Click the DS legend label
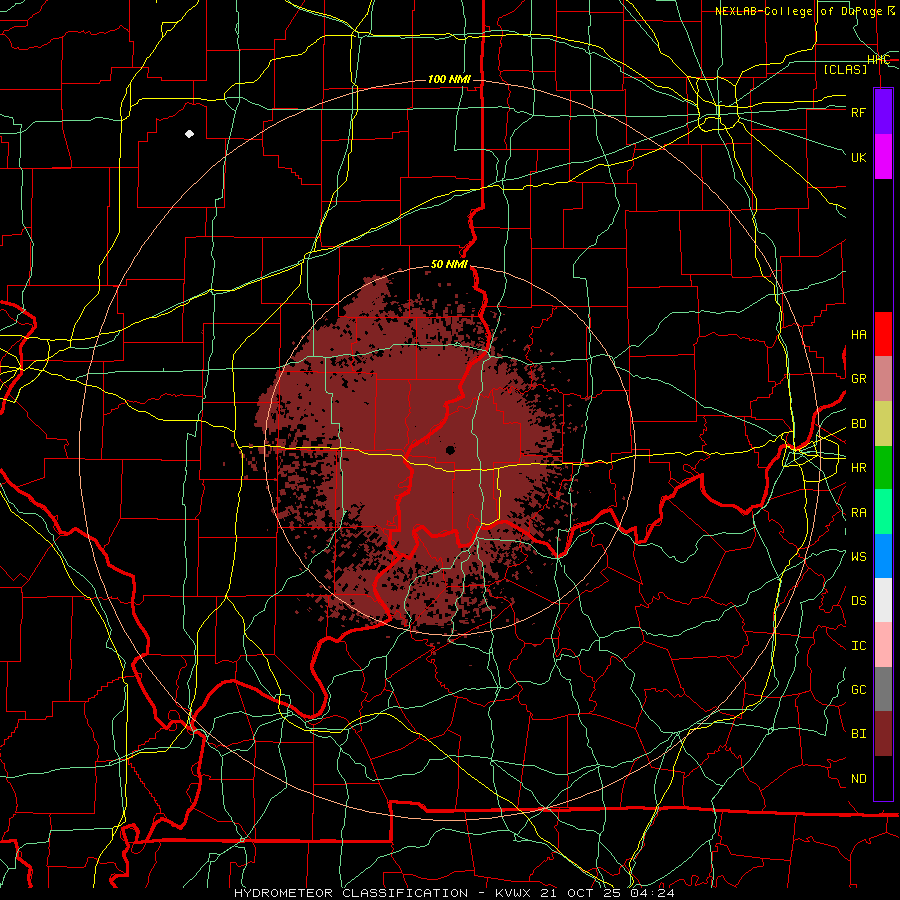900x900 pixels. pos(858,601)
